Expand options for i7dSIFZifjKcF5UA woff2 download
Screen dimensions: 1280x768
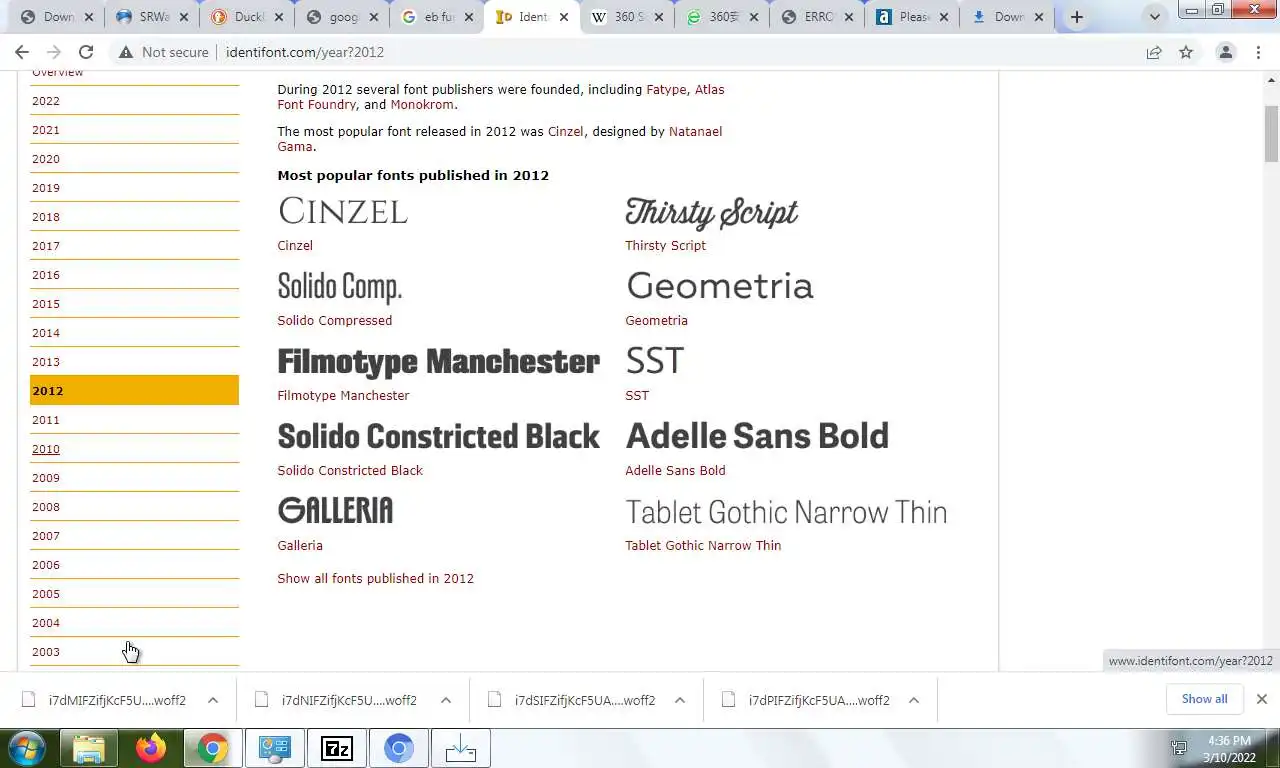680,700
